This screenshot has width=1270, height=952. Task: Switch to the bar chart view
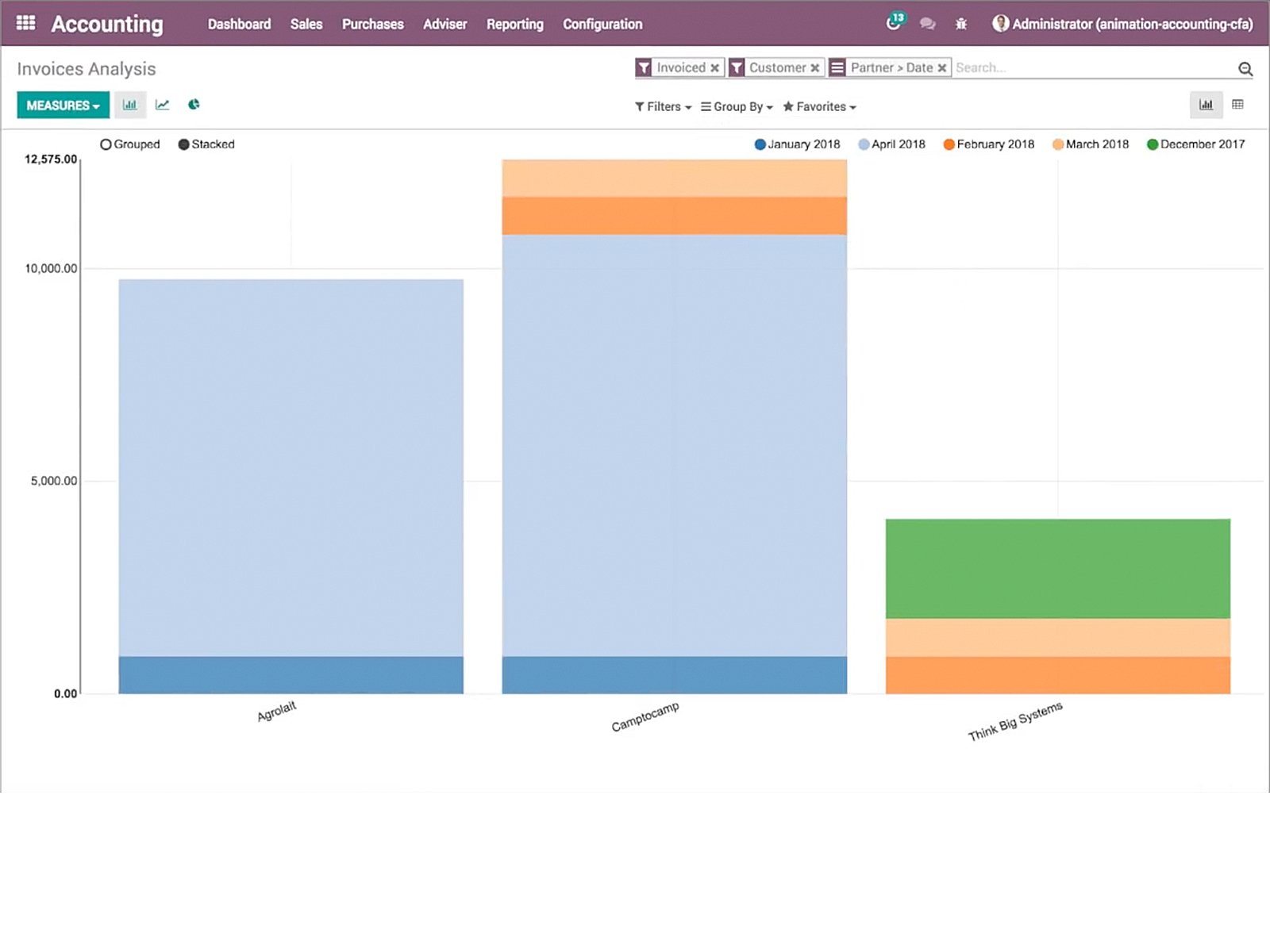click(x=130, y=104)
